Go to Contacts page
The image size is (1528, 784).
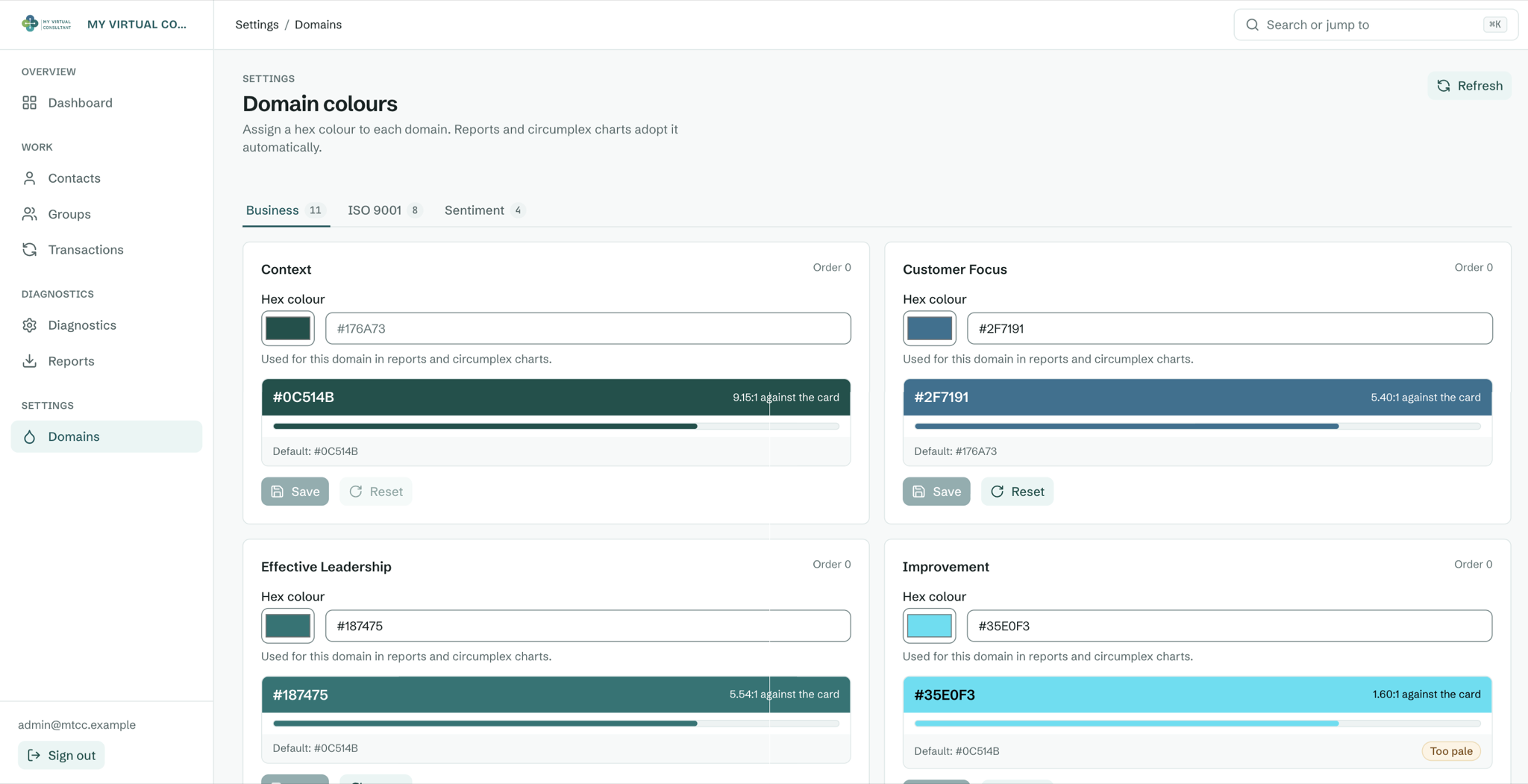107,178
